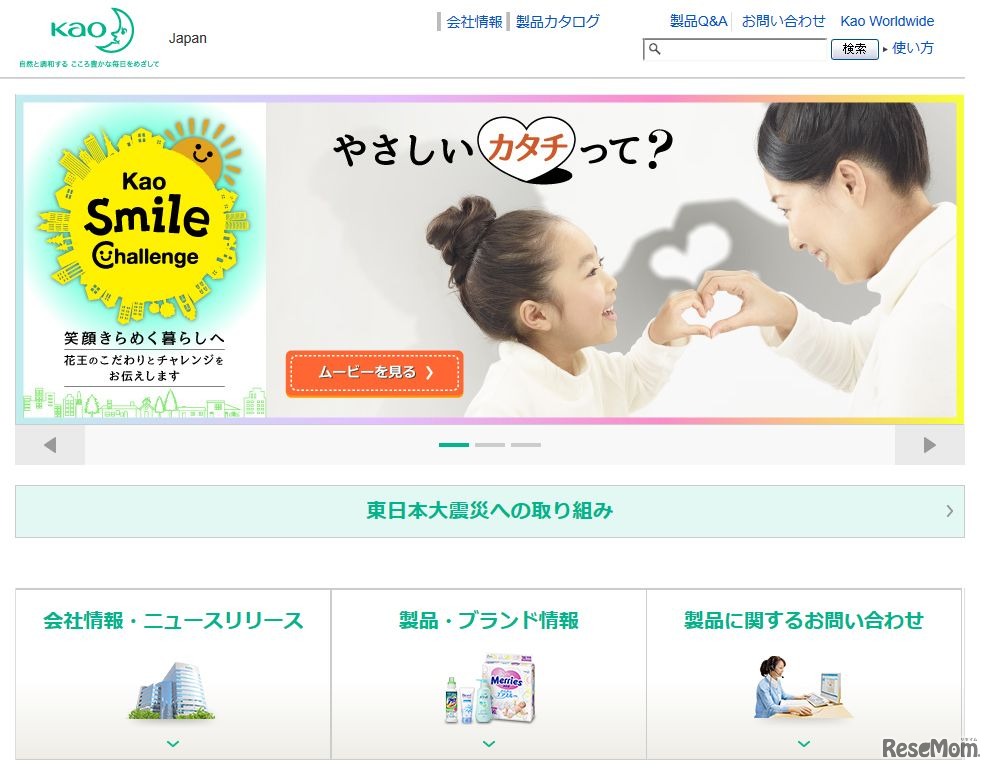Expand 会社情報・ニュースリリース with down chevron

[173, 744]
